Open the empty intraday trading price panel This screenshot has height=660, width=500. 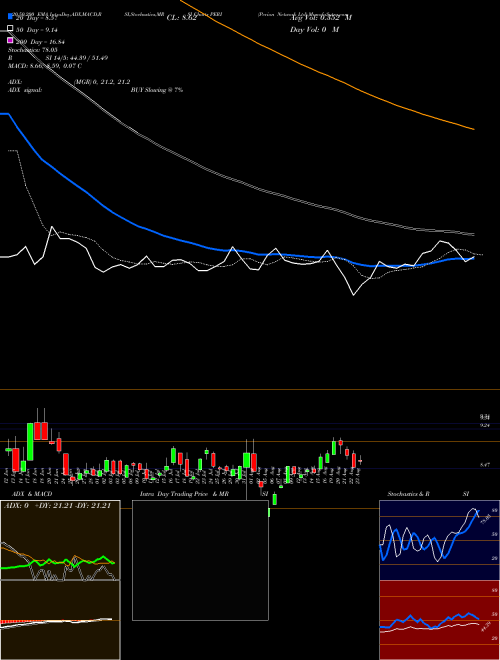pos(200,560)
